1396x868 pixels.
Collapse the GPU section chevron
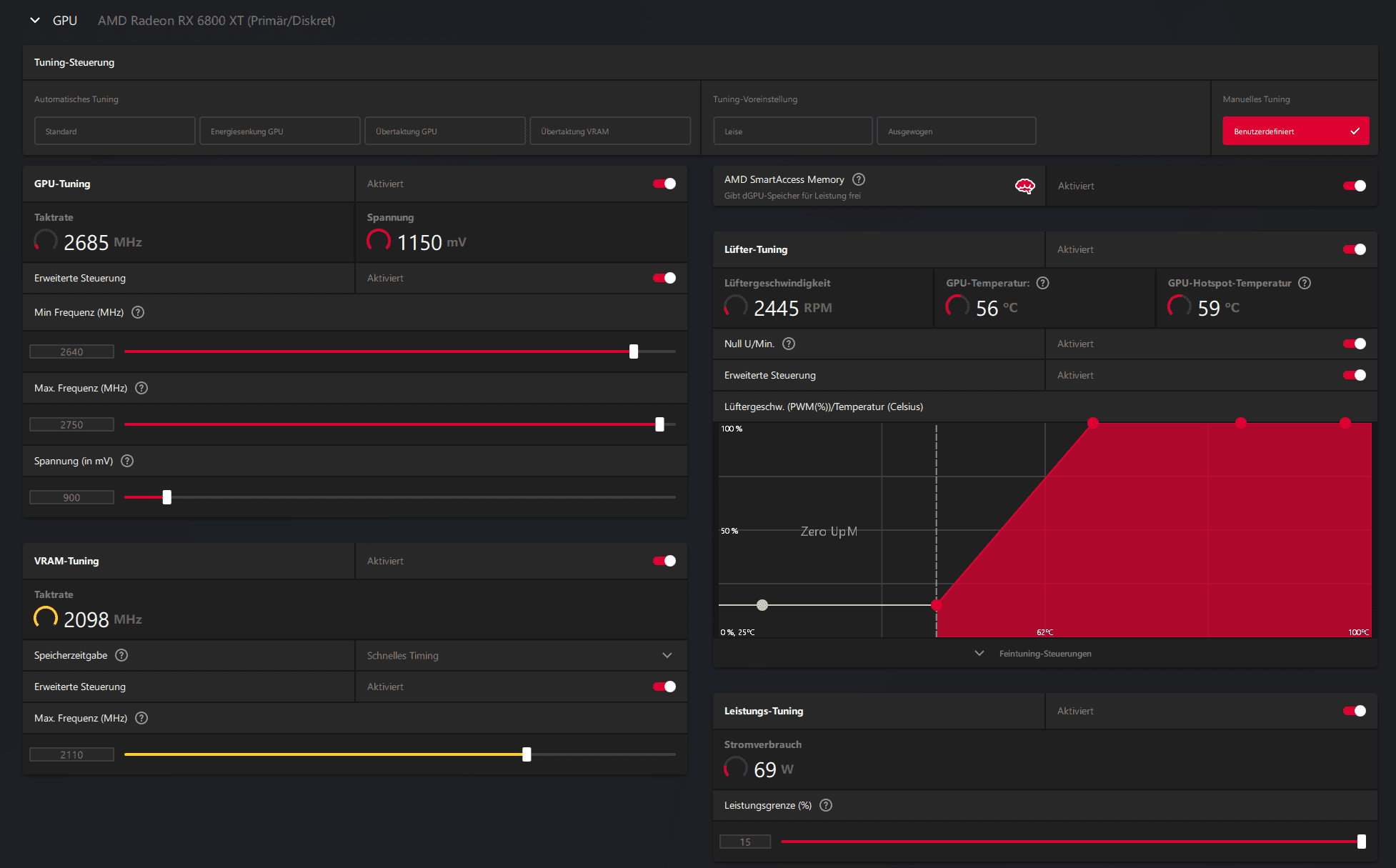[x=35, y=21]
